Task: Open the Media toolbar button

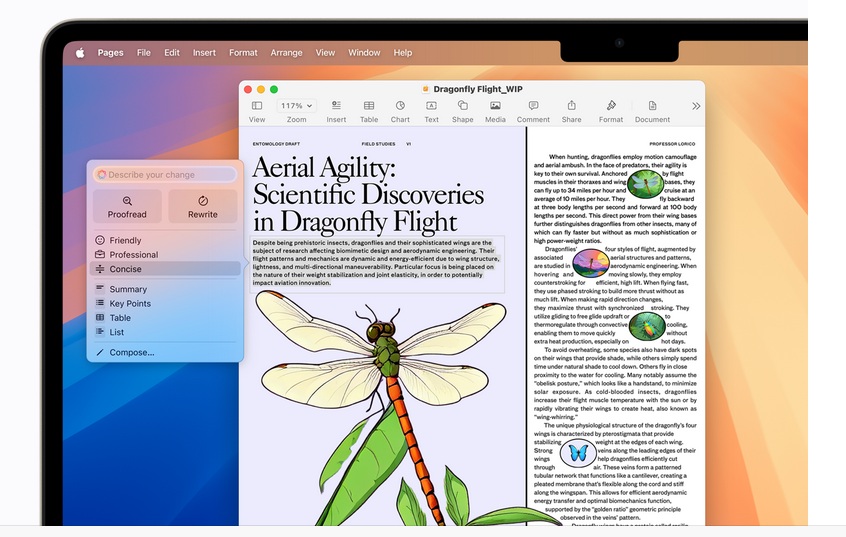Action: tap(495, 106)
